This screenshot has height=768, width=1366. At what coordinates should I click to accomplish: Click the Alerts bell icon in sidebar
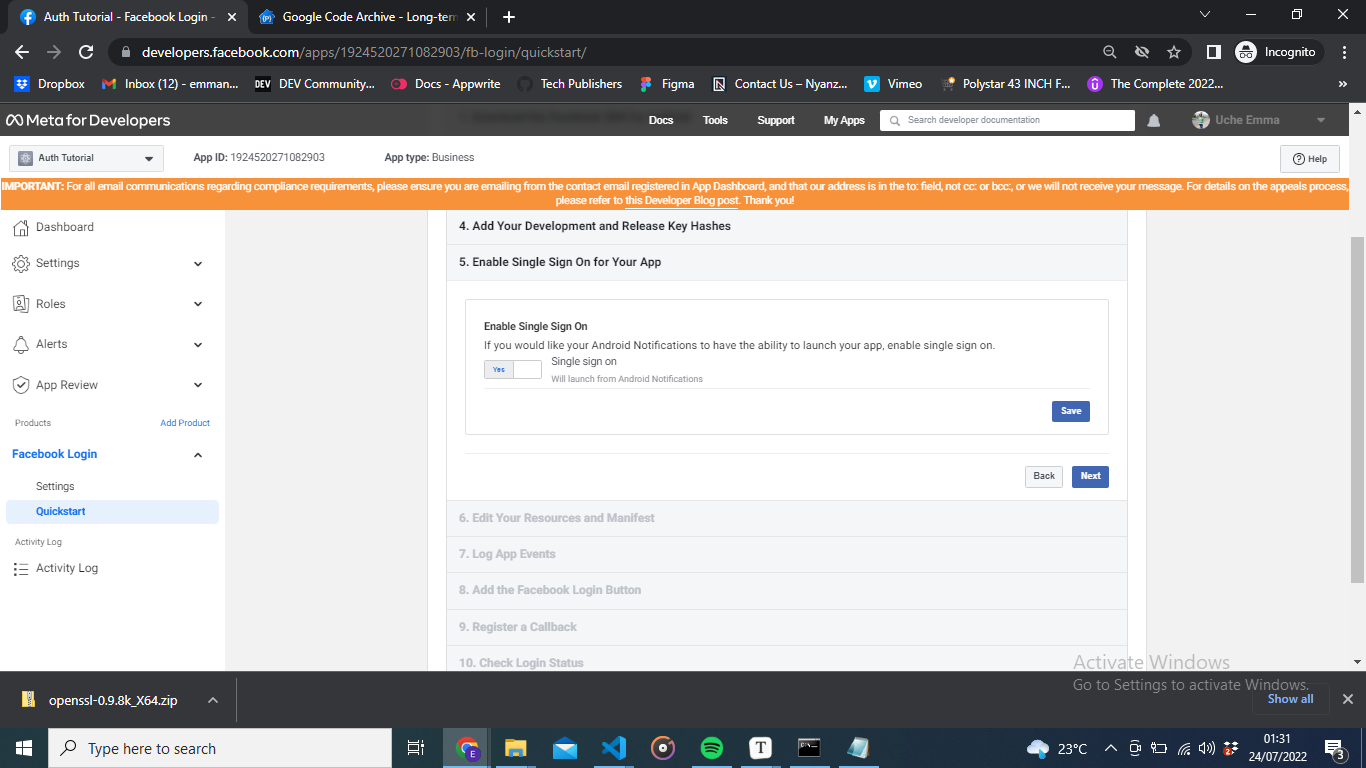(20, 344)
